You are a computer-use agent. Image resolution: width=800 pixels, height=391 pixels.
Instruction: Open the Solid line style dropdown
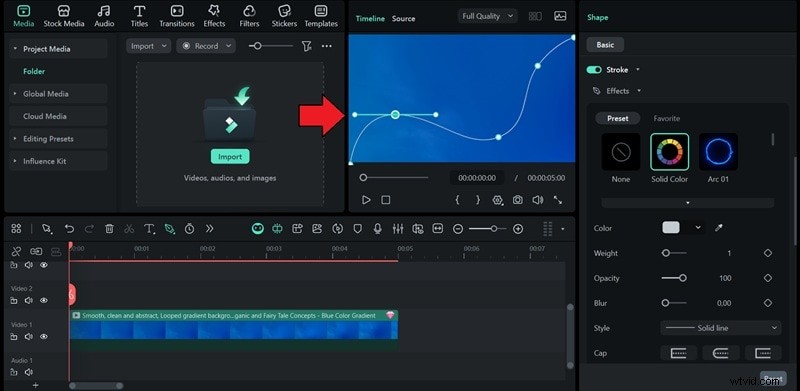[721, 328]
